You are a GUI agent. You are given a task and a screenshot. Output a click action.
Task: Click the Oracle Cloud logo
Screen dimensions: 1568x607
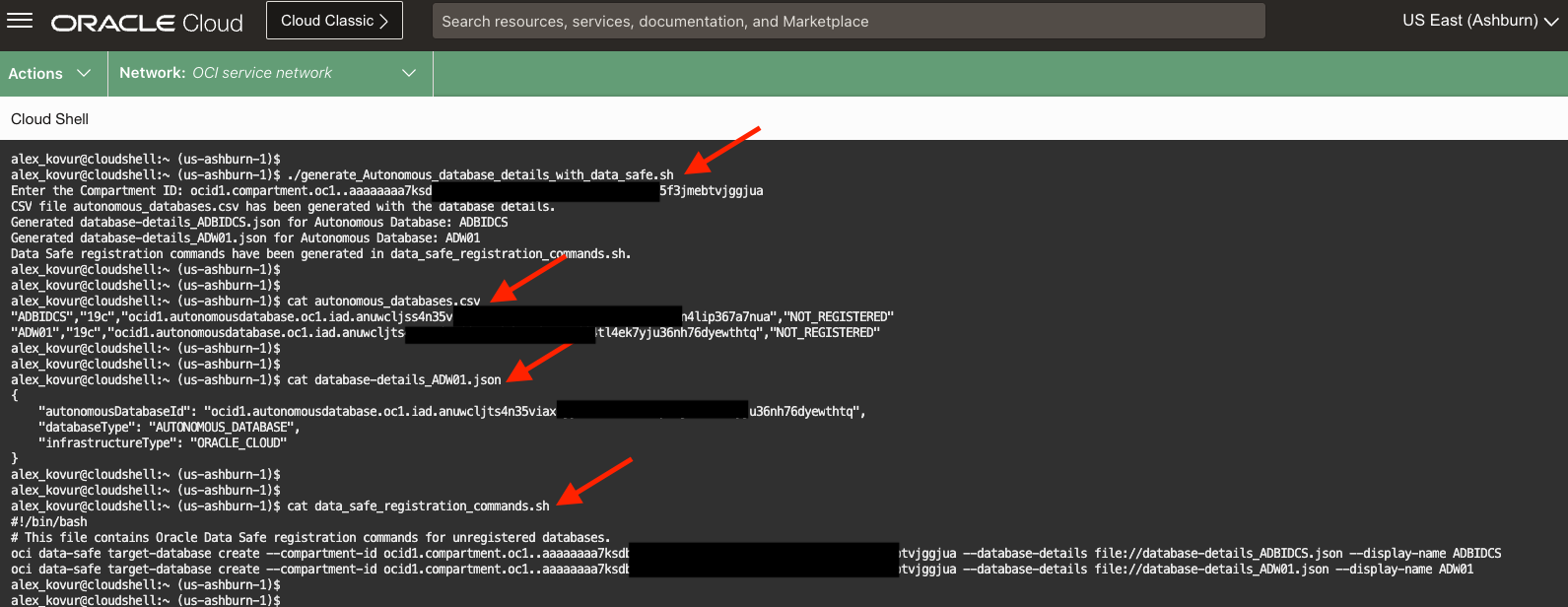pyautogui.click(x=147, y=23)
